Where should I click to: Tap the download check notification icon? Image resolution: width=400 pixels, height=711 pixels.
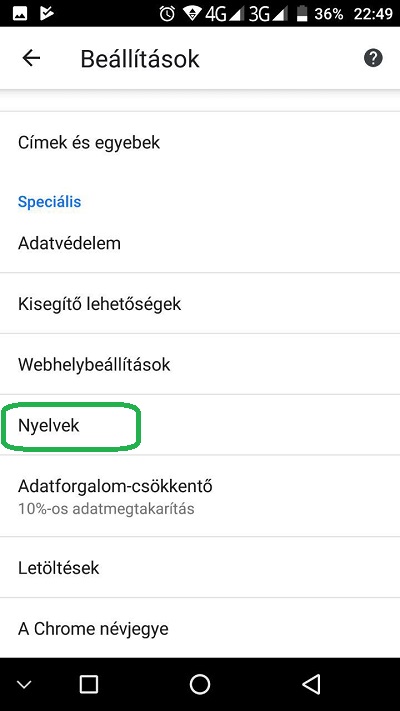[47, 14]
